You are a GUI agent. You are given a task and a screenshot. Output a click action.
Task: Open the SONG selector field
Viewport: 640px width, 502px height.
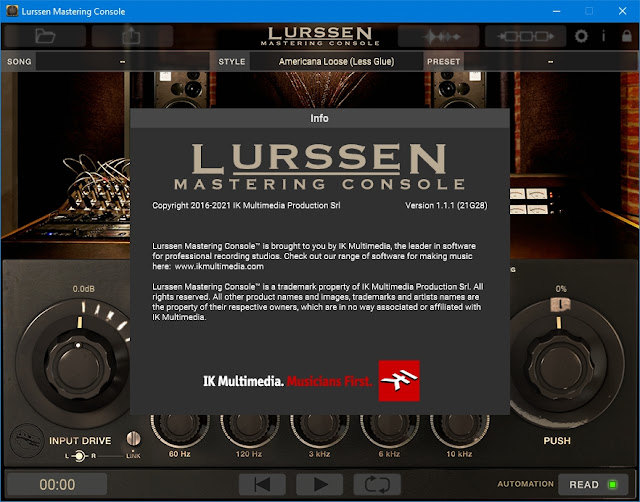coord(122,62)
